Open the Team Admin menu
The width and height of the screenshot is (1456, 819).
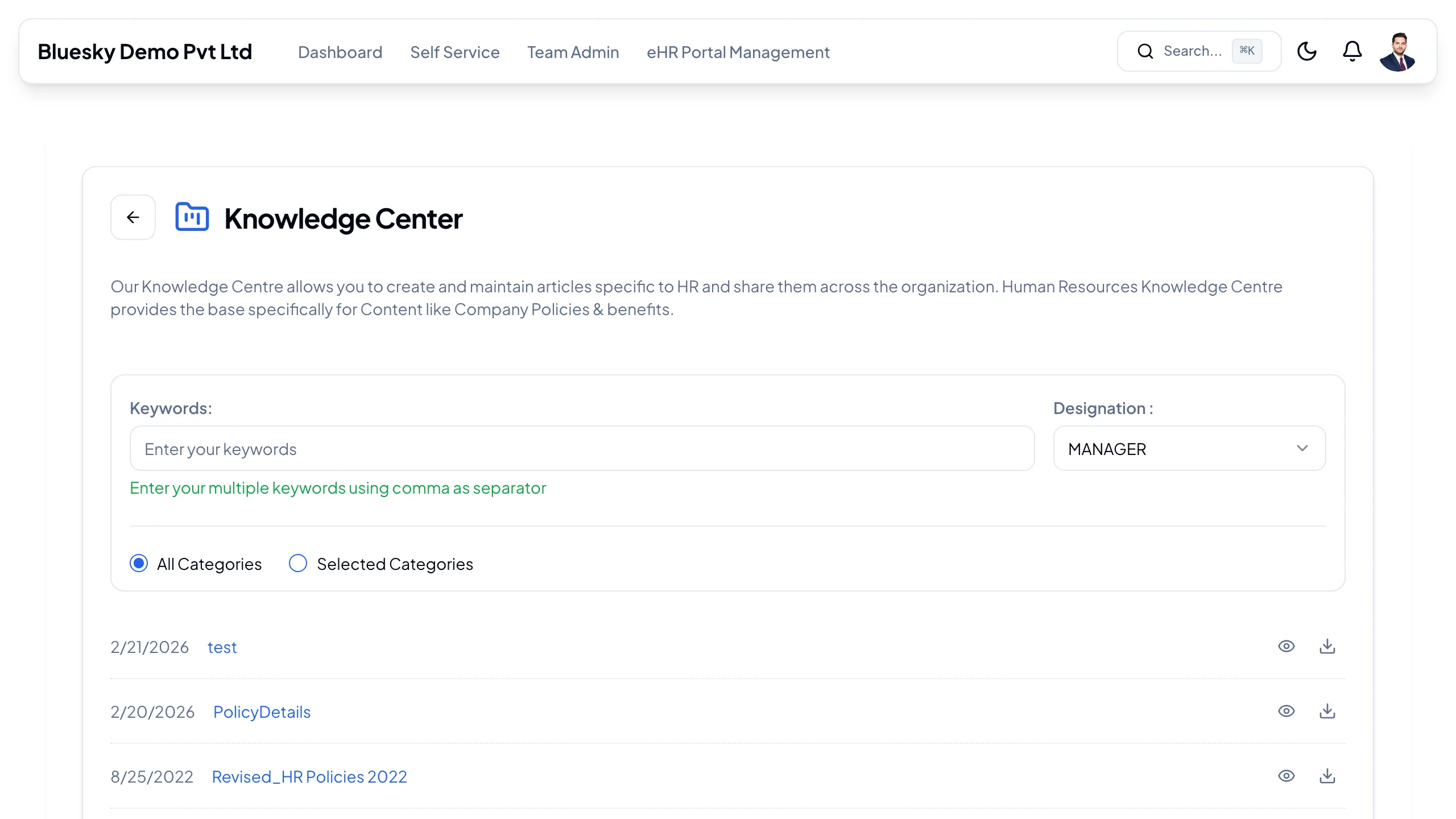(x=573, y=52)
